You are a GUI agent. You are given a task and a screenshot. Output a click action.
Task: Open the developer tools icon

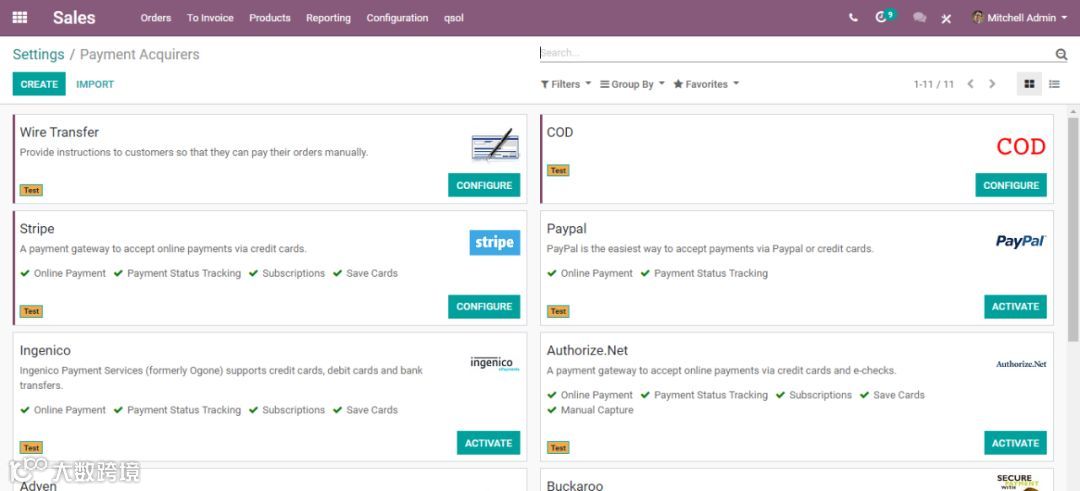coord(946,19)
